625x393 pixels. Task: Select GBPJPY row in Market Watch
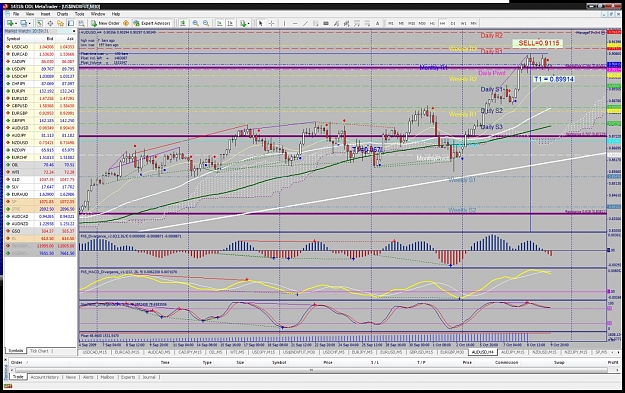click(x=40, y=120)
